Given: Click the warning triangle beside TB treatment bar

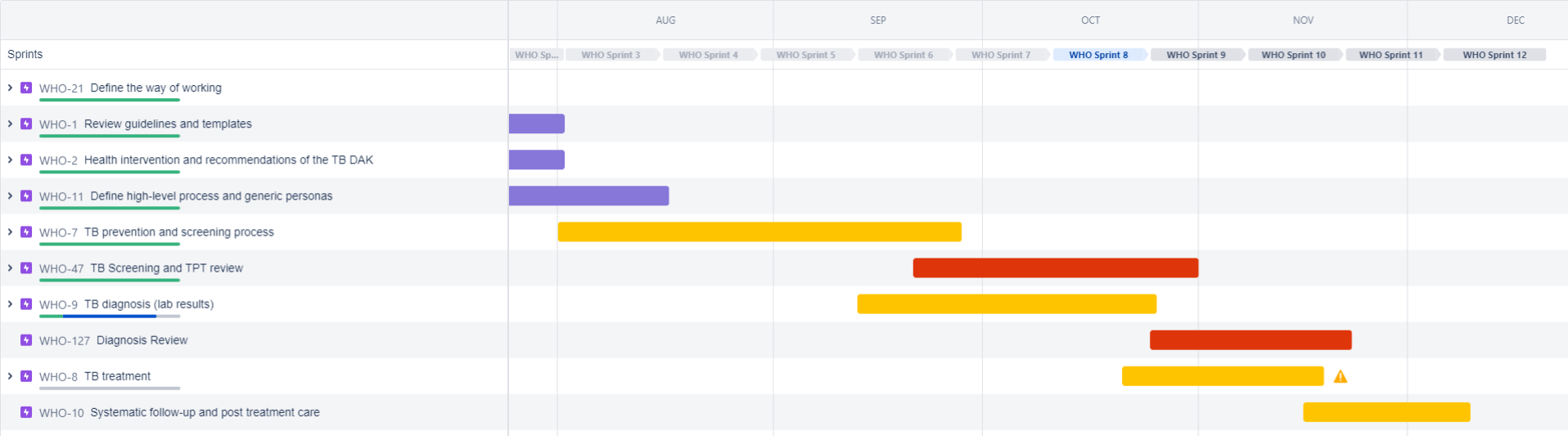Looking at the screenshot, I should 1340,376.
